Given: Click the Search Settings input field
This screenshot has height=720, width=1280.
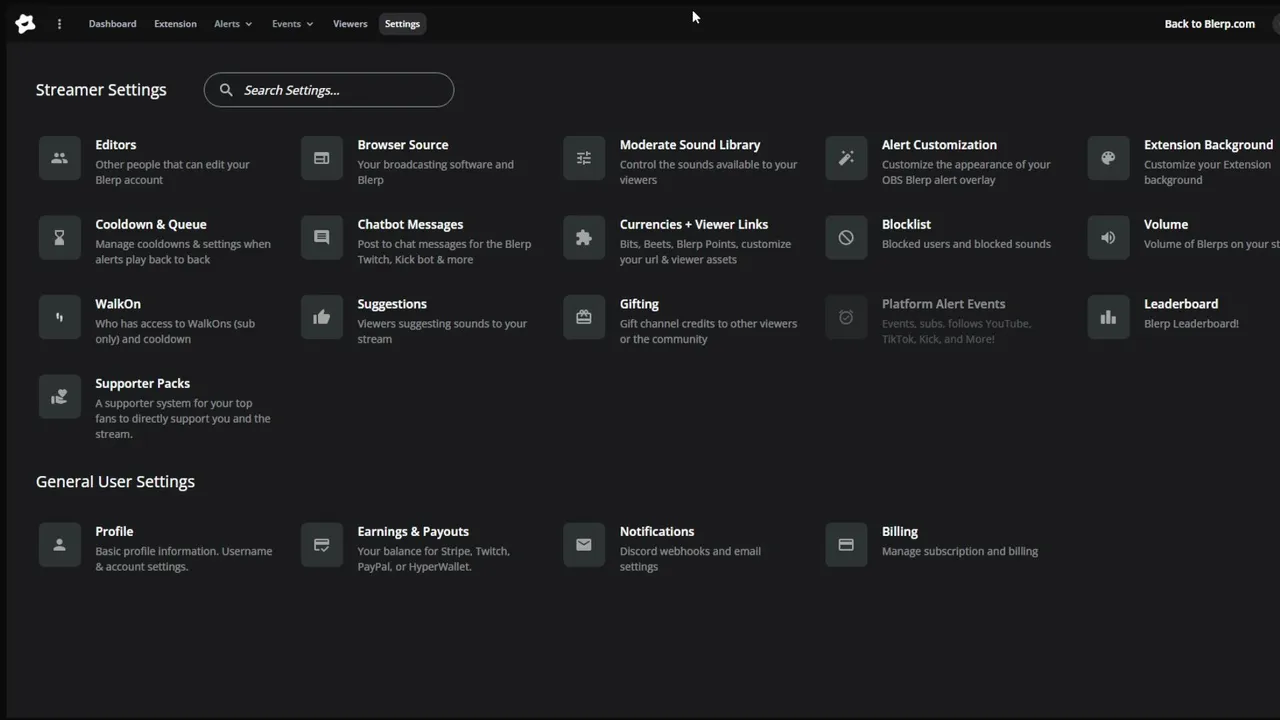Looking at the screenshot, I should click(340, 90).
